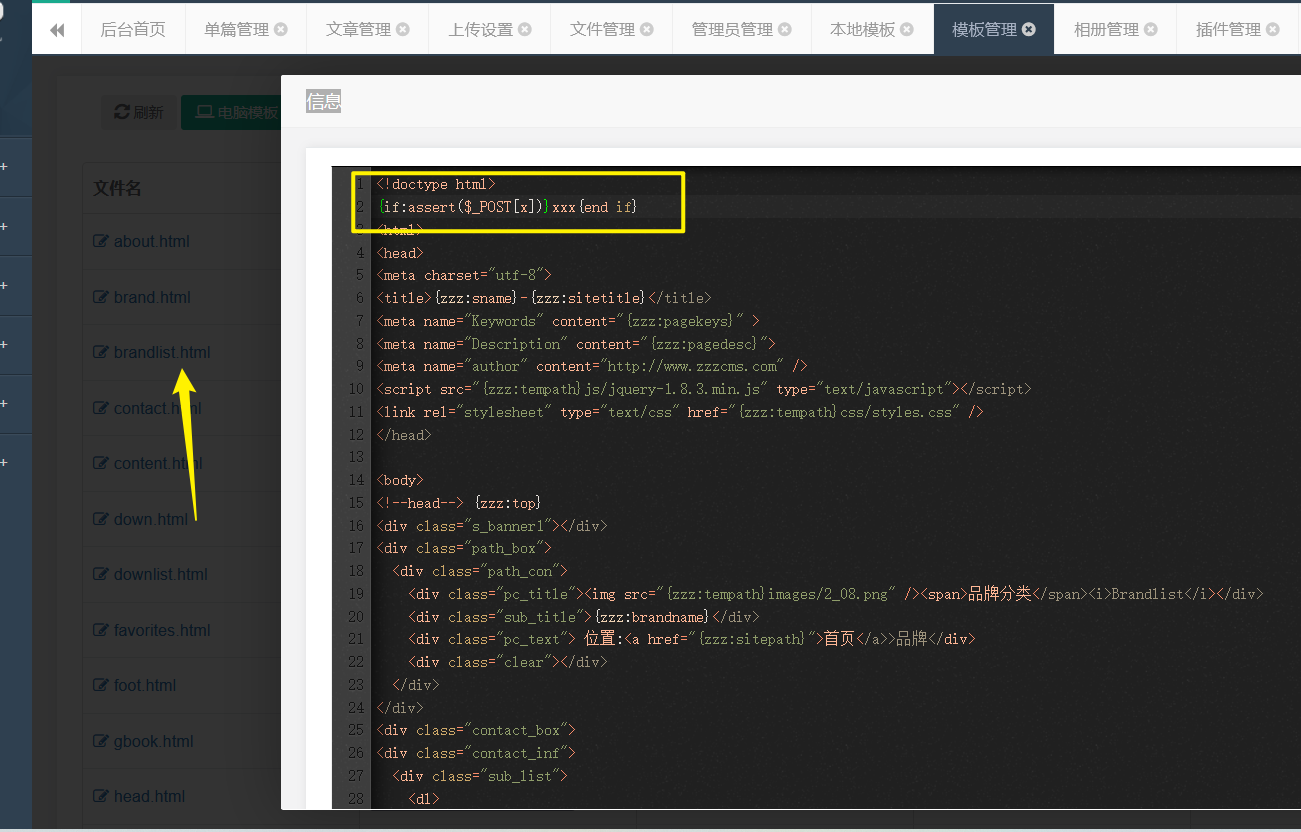Click the meta author code line
Image resolution: width=1301 pixels, height=832 pixels.
592,366
